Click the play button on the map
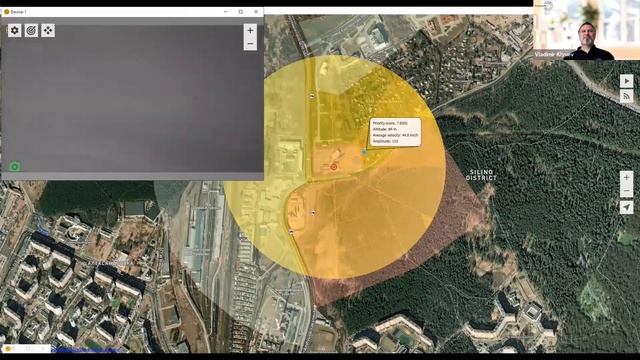Image resolution: width=640 pixels, height=360 pixels. [627, 81]
